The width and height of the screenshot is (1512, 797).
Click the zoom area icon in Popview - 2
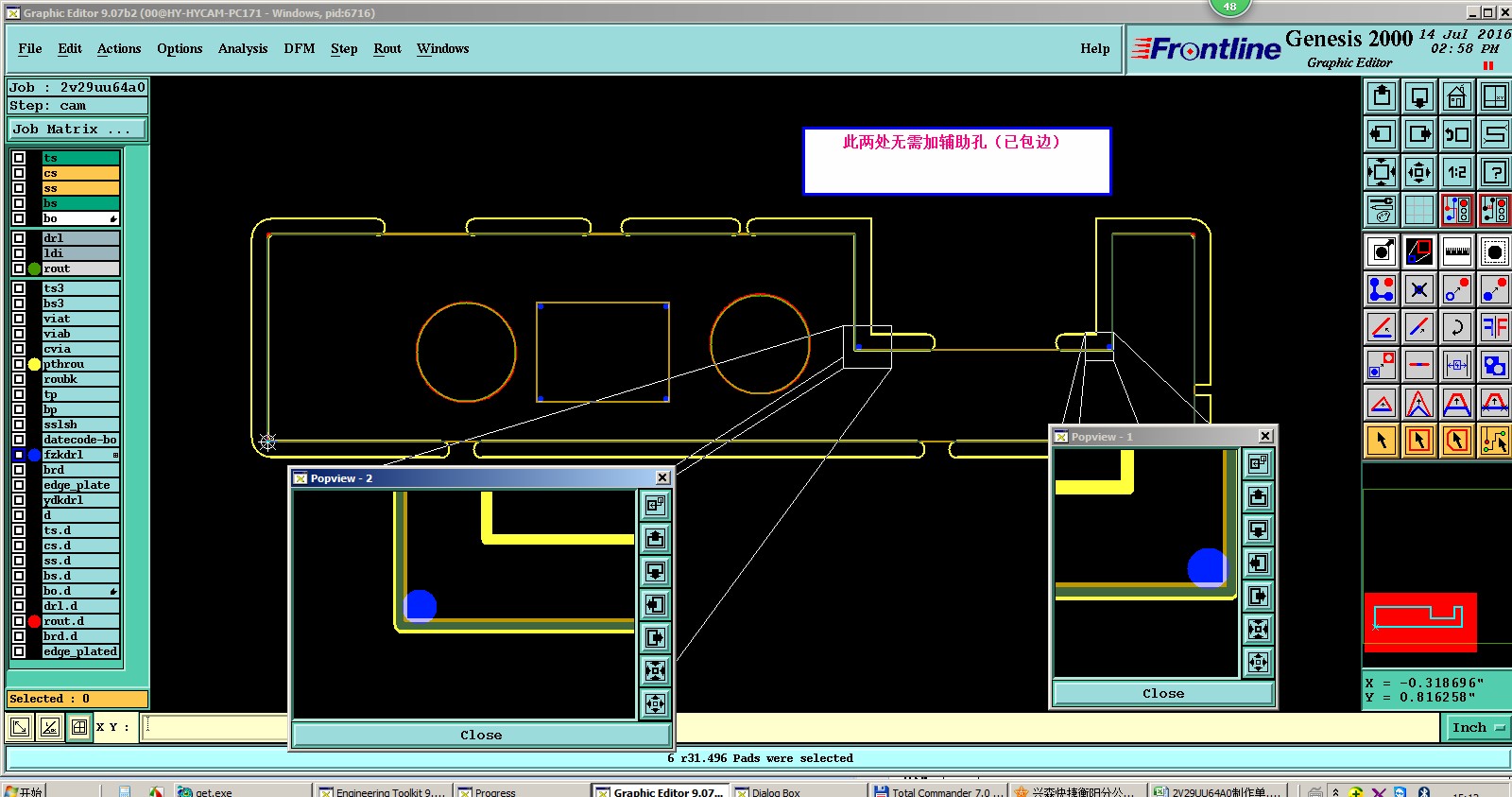click(655, 506)
